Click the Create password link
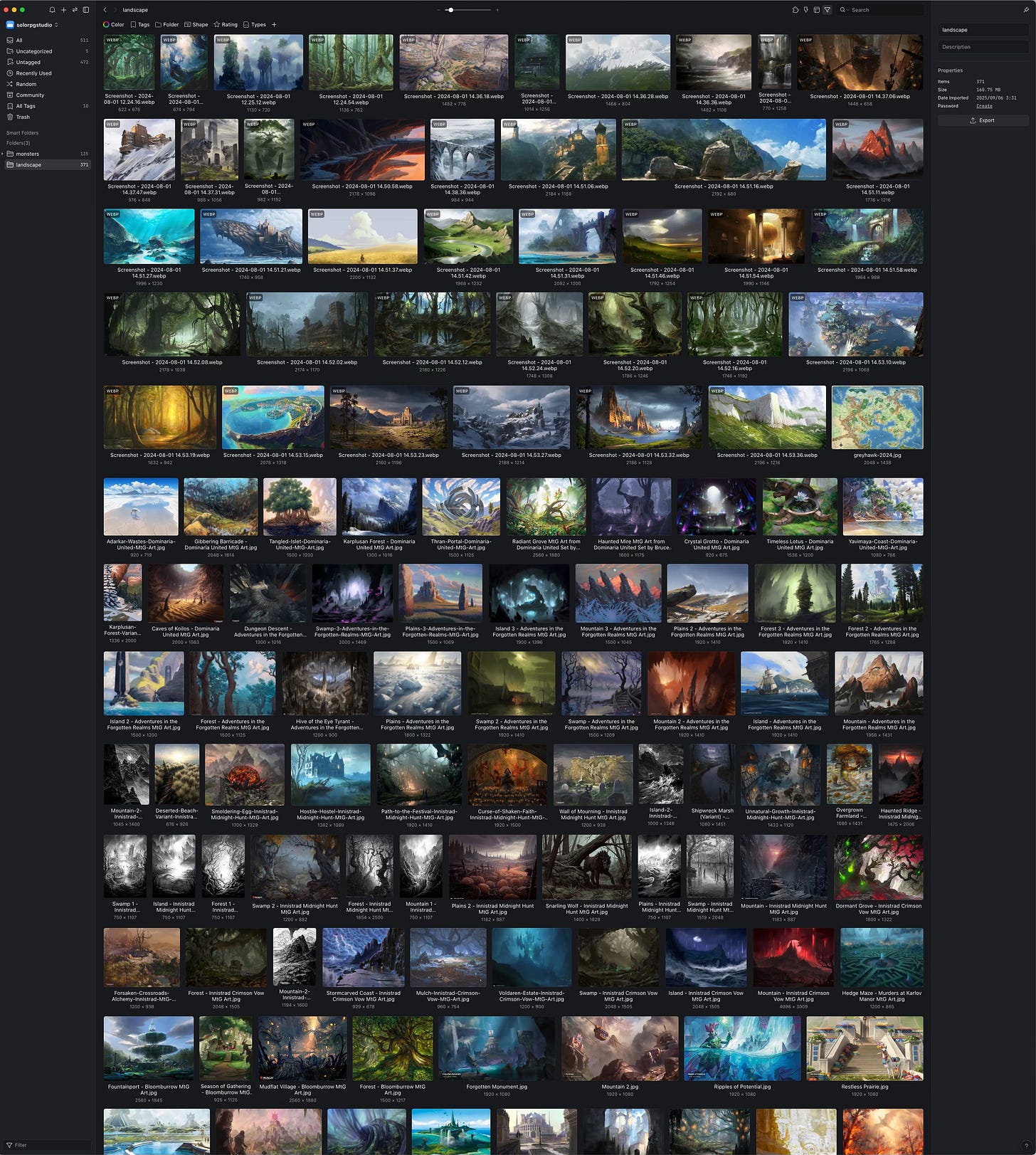The image size is (1036, 1155). click(984, 106)
